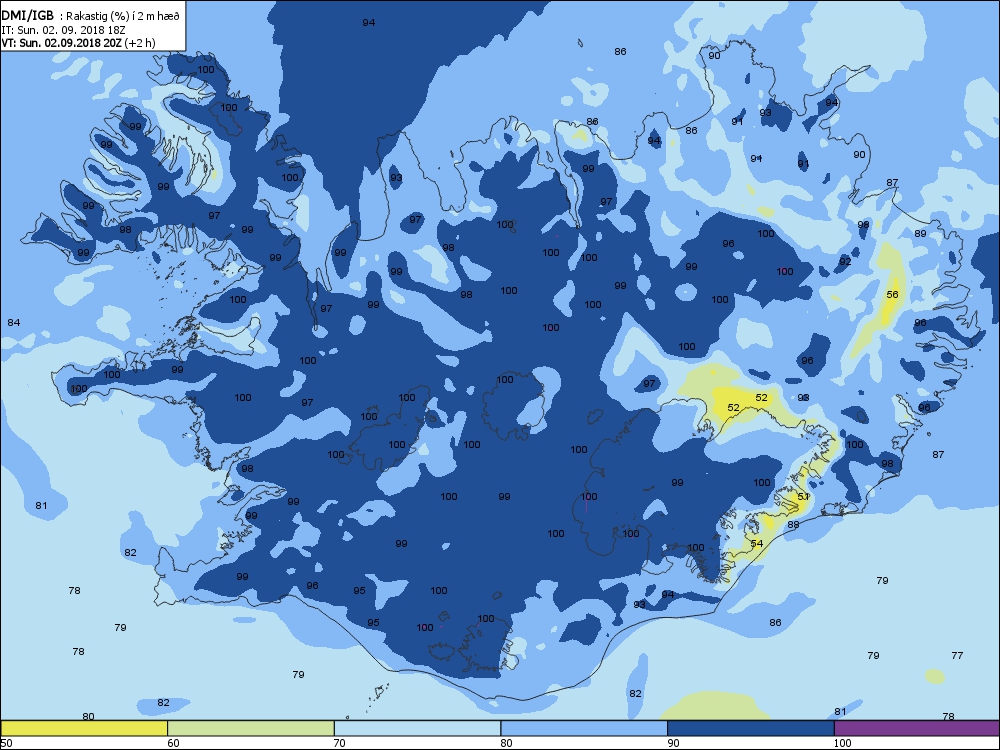Screen dimensions: 1000x750
Task: Click the legend tick label '70'
Action: pyautogui.click(x=340, y=742)
